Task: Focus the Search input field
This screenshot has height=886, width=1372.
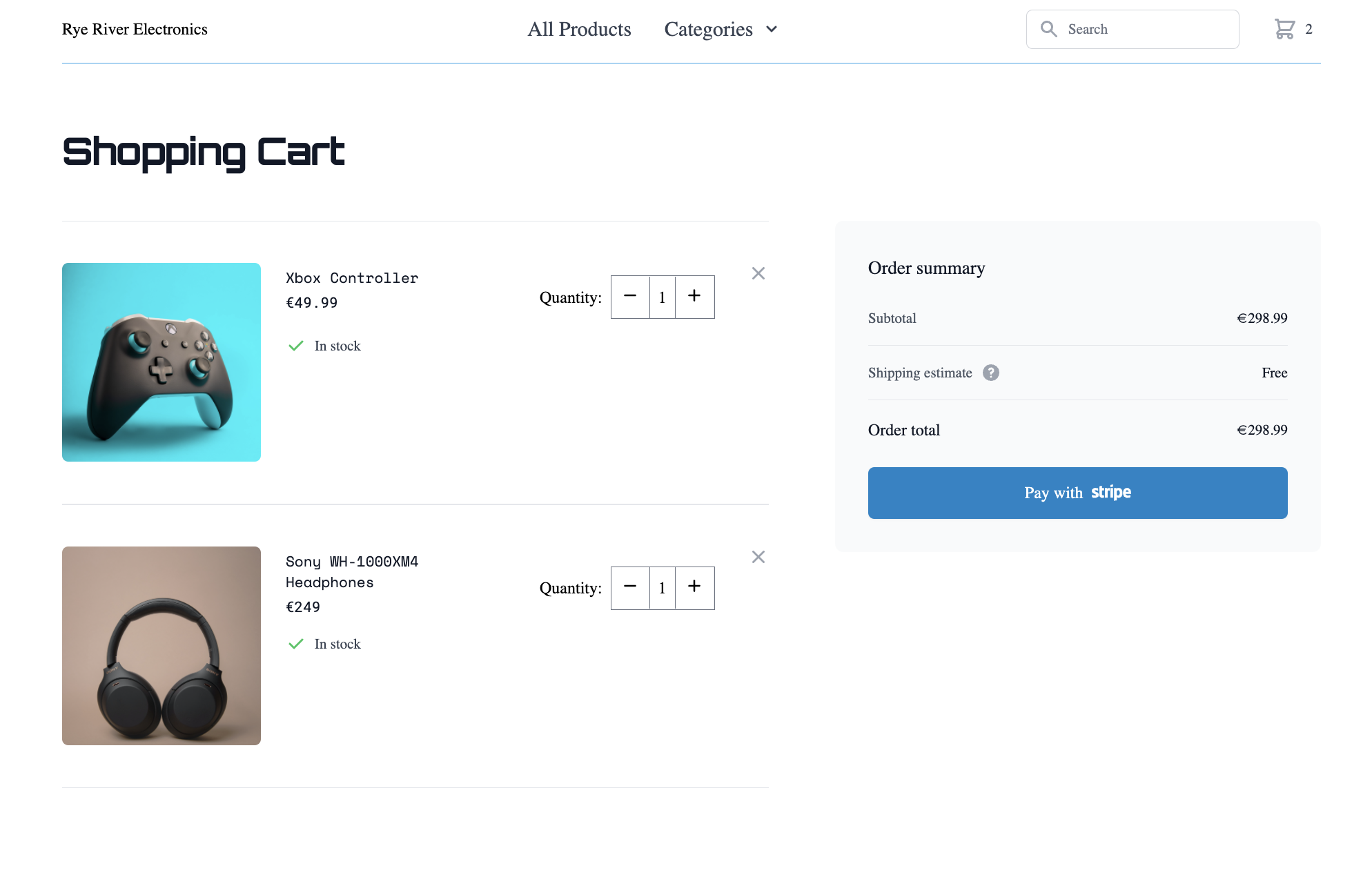Action: pos(1133,29)
